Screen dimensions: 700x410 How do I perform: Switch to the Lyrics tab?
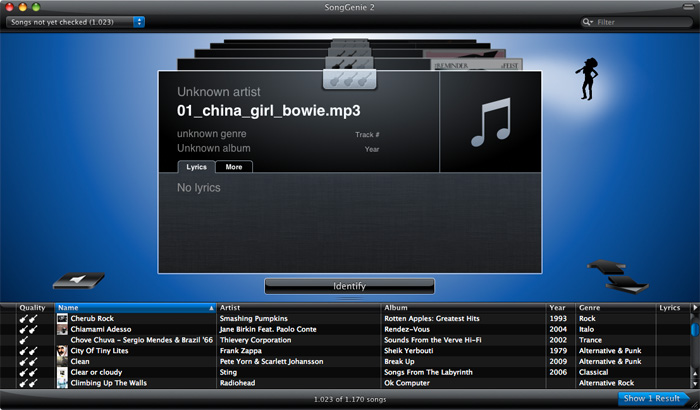[196, 167]
